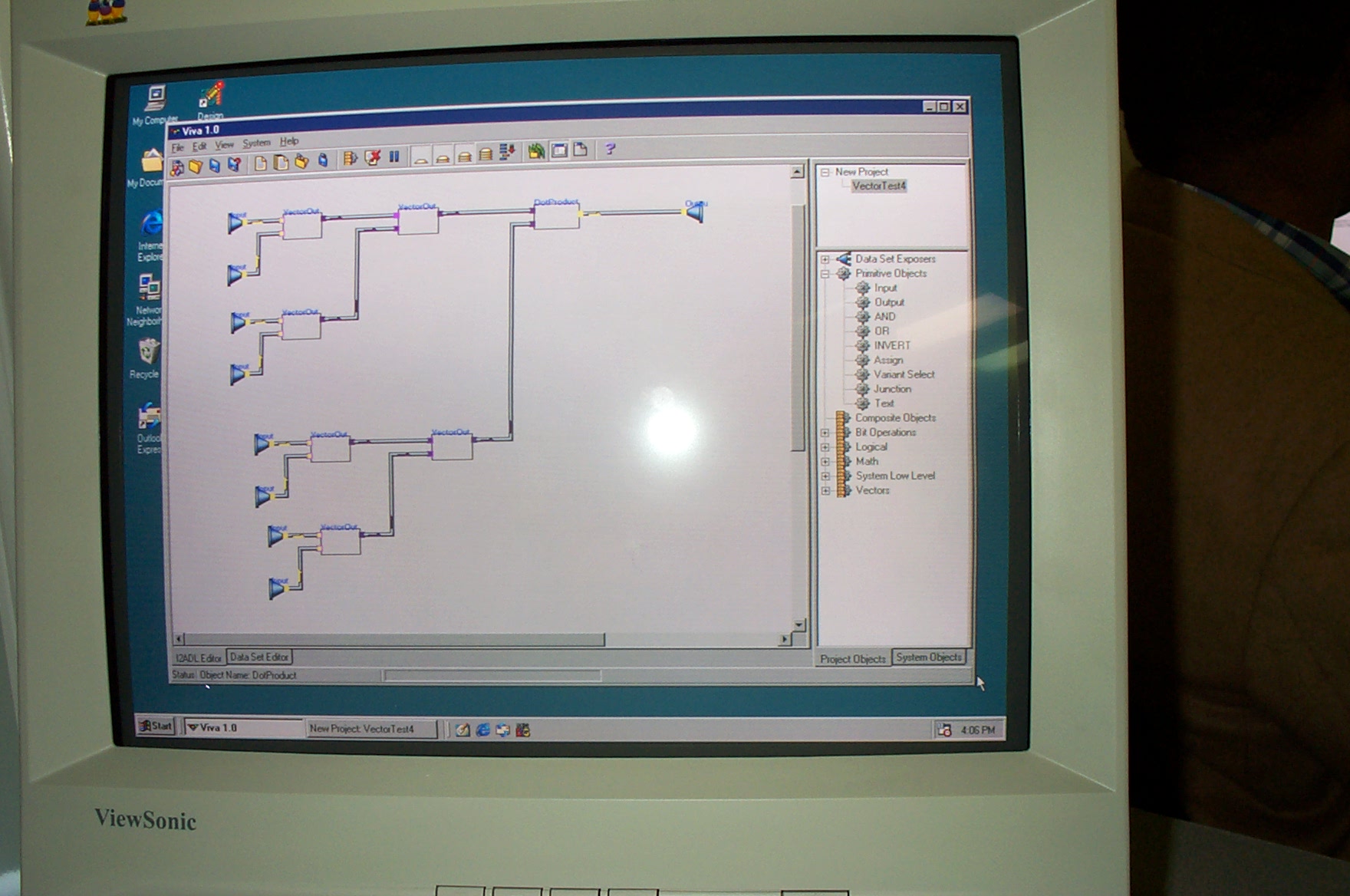The image size is (1350, 896).
Task: Click the Windows Start button
Action: click(156, 726)
